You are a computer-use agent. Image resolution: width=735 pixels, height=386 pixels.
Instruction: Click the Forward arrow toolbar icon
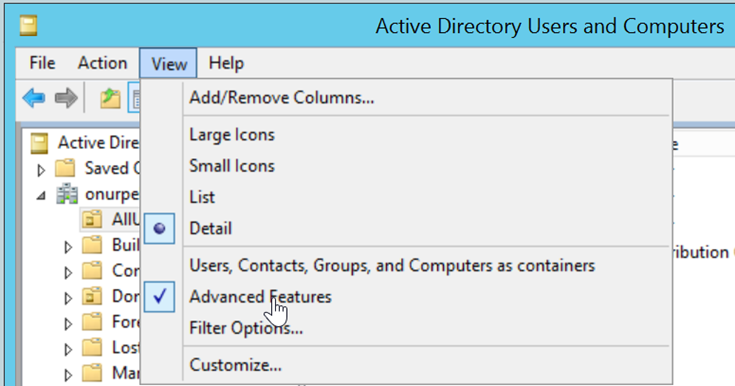[x=66, y=98]
